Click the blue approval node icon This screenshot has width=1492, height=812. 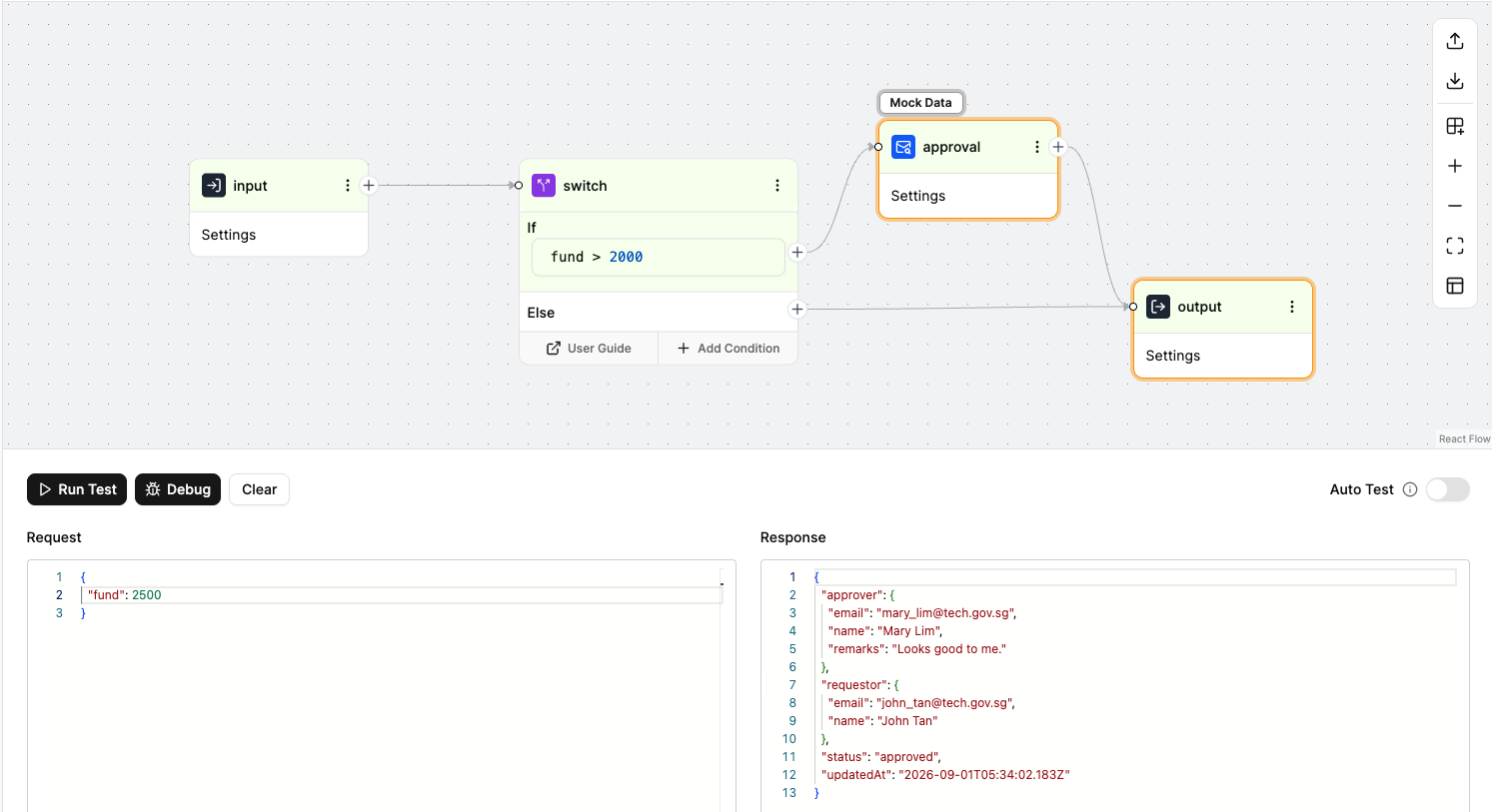[903, 147]
